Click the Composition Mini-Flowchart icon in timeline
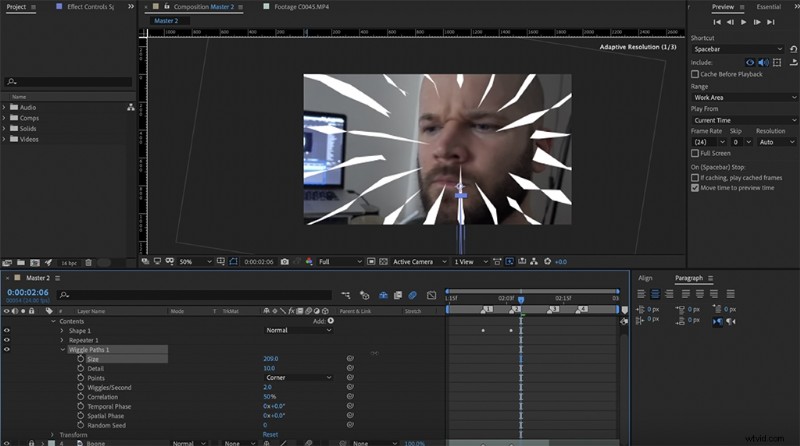The width and height of the screenshot is (800, 446). [x=345, y=295]
